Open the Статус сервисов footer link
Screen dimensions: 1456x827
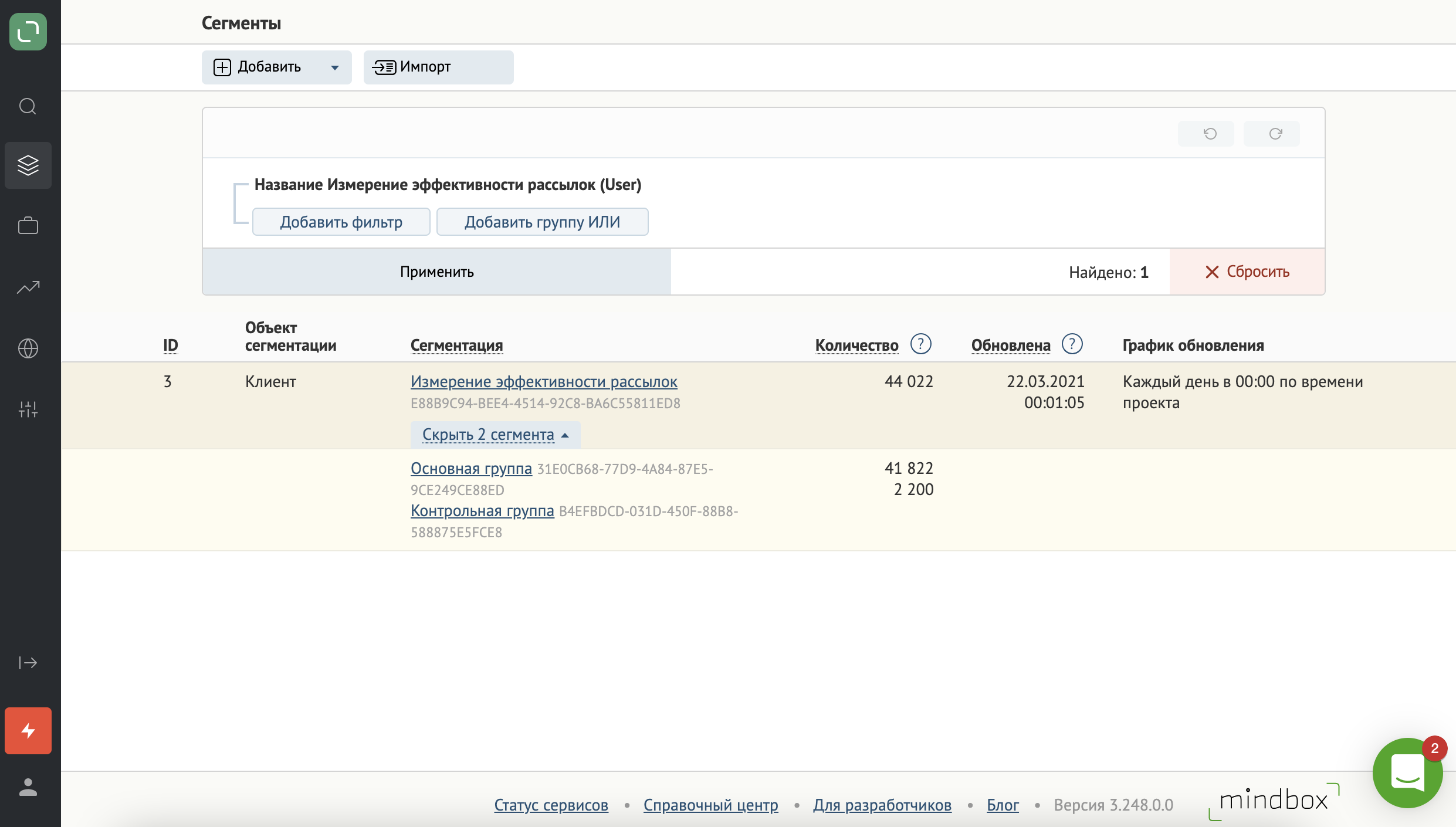tap(551, 805)
